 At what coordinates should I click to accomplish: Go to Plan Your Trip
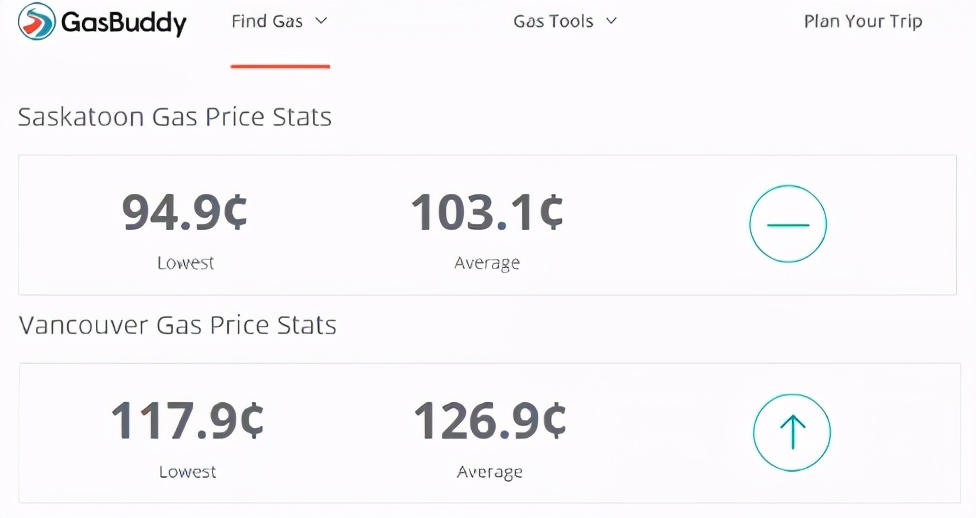[x=863, y=21]
